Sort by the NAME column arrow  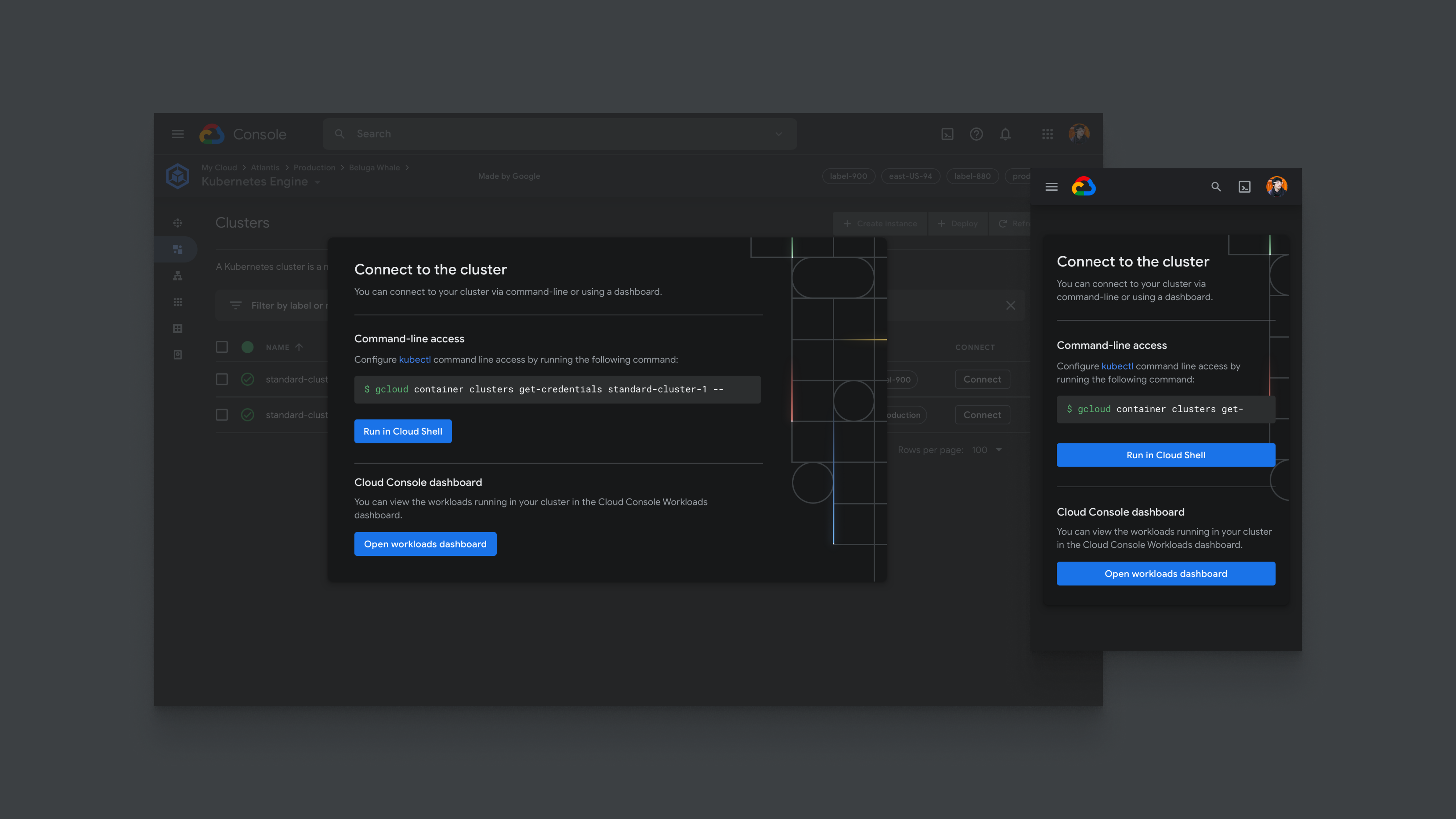click(299, 347)
